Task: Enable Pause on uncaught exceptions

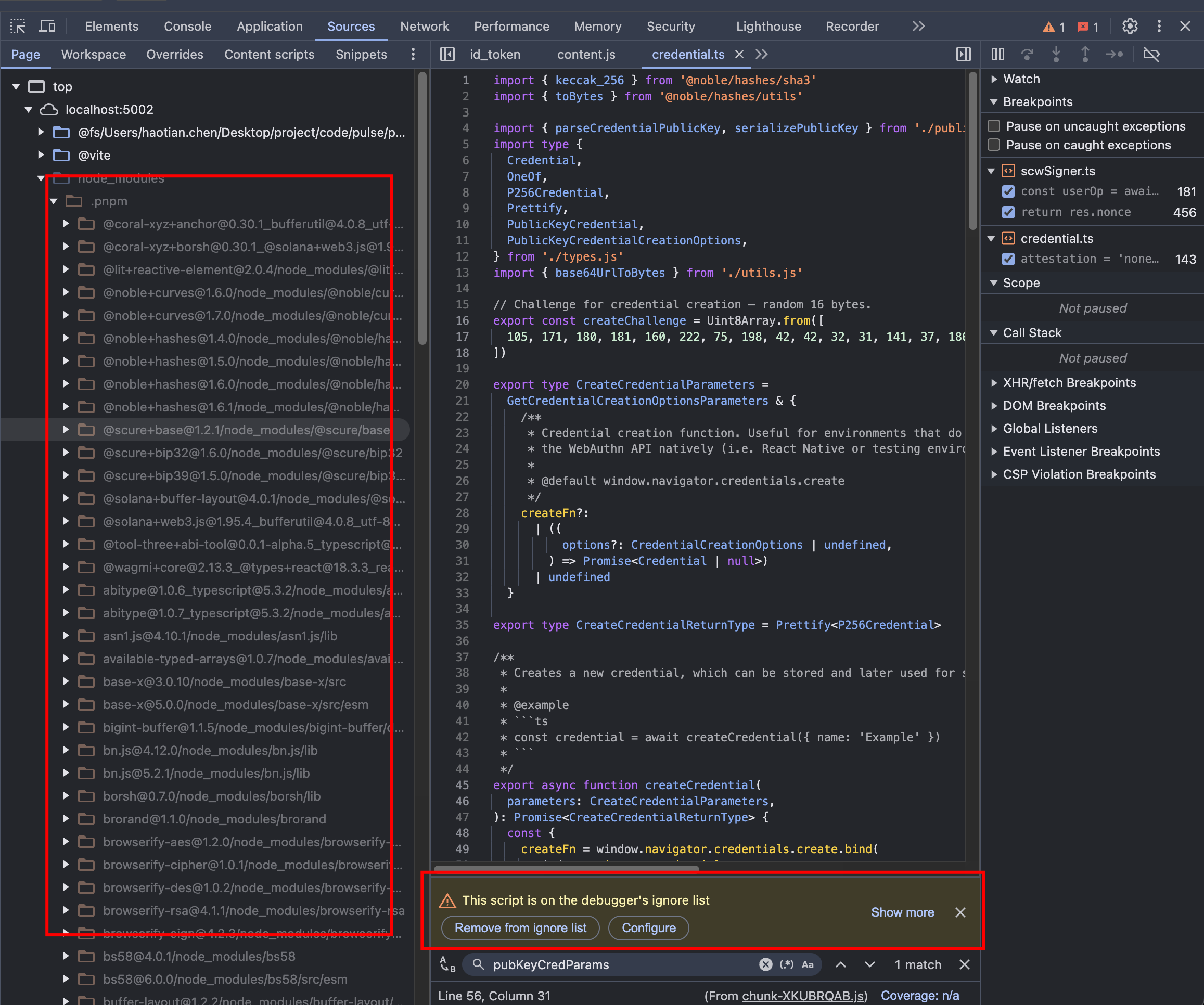Action: (994, 126)
